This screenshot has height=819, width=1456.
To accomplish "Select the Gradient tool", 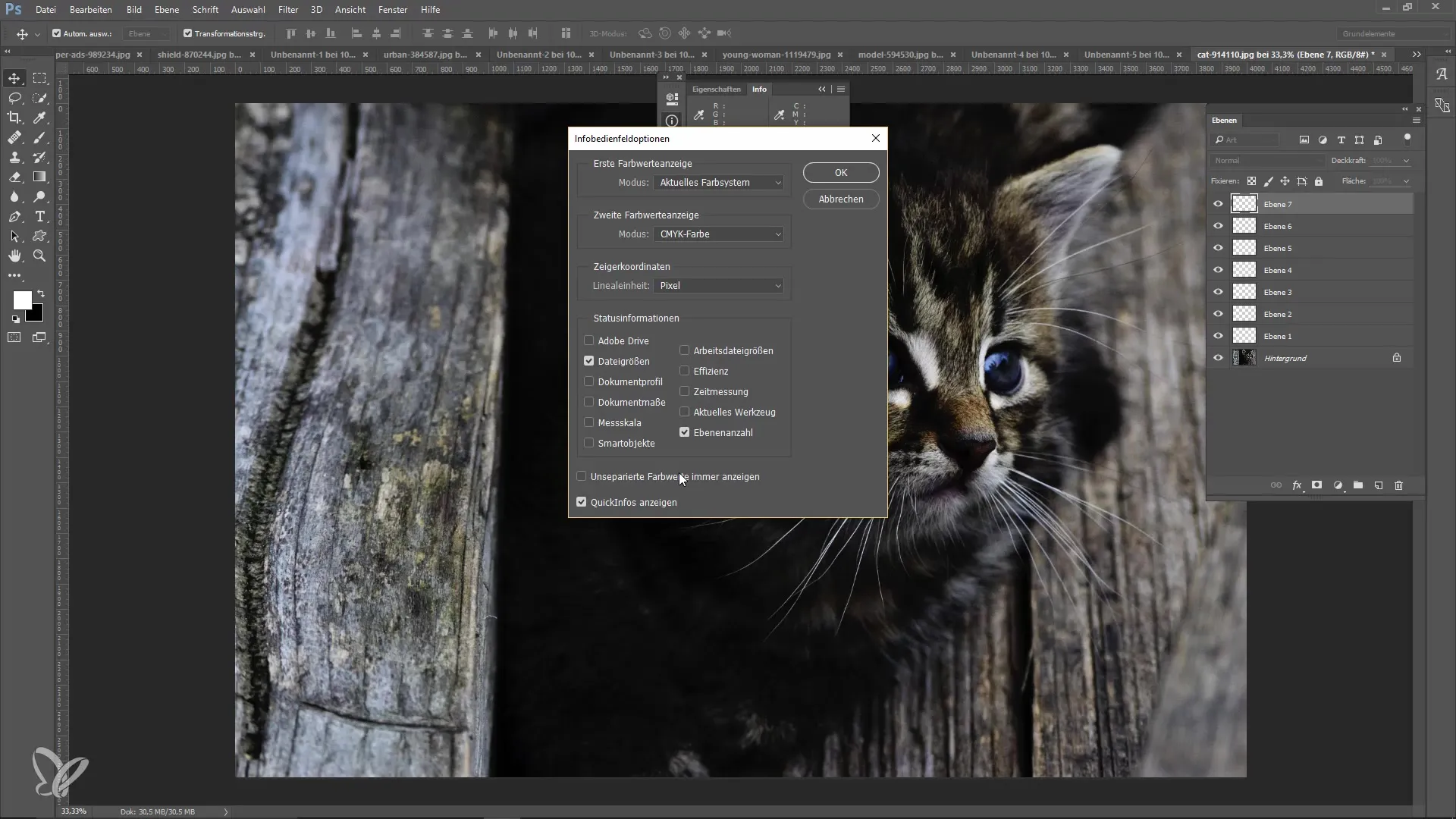I will 40,177.
